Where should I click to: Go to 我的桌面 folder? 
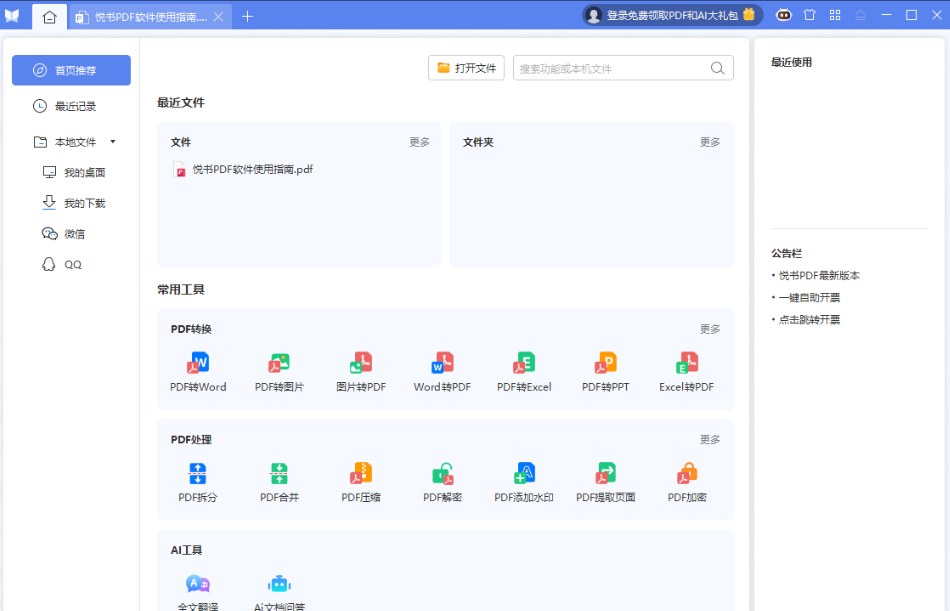point(74,173)
